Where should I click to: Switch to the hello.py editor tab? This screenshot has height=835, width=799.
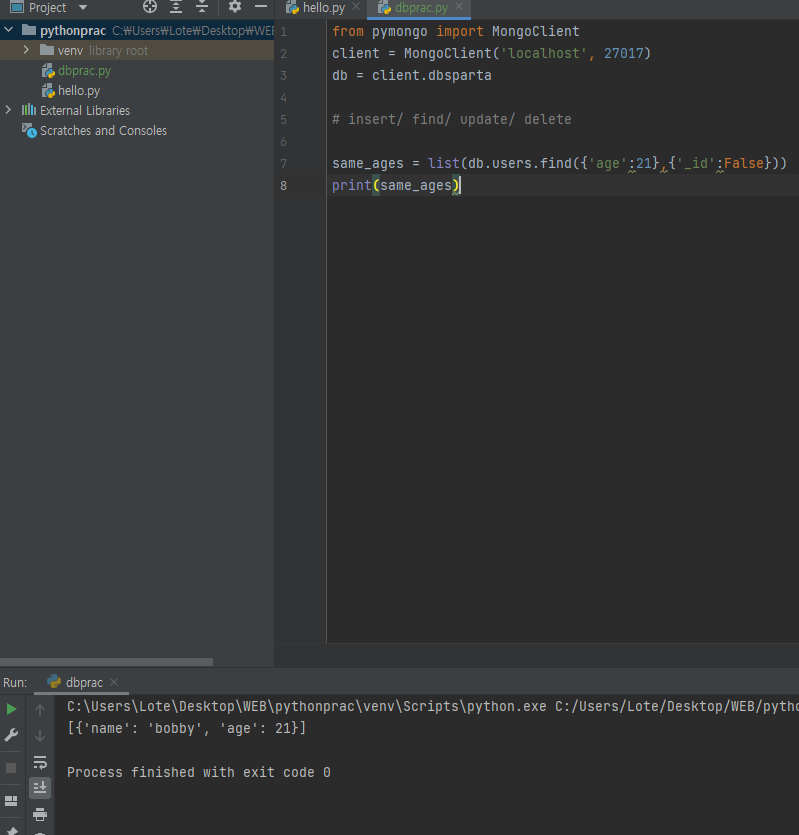323,8
